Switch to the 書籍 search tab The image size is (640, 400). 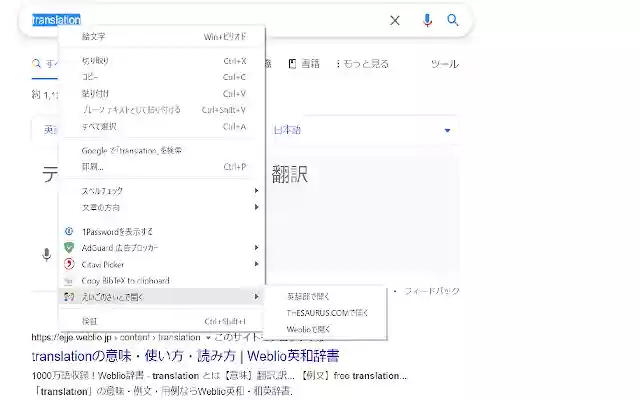tap(304, 64)
